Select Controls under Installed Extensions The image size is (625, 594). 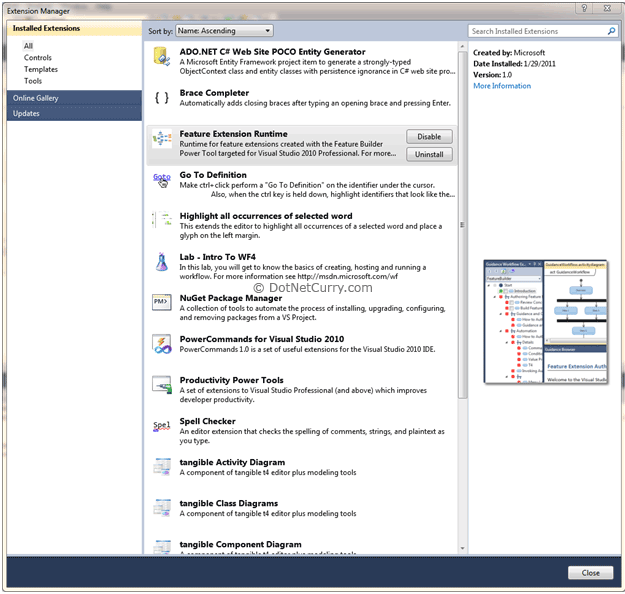click(38, 58)
